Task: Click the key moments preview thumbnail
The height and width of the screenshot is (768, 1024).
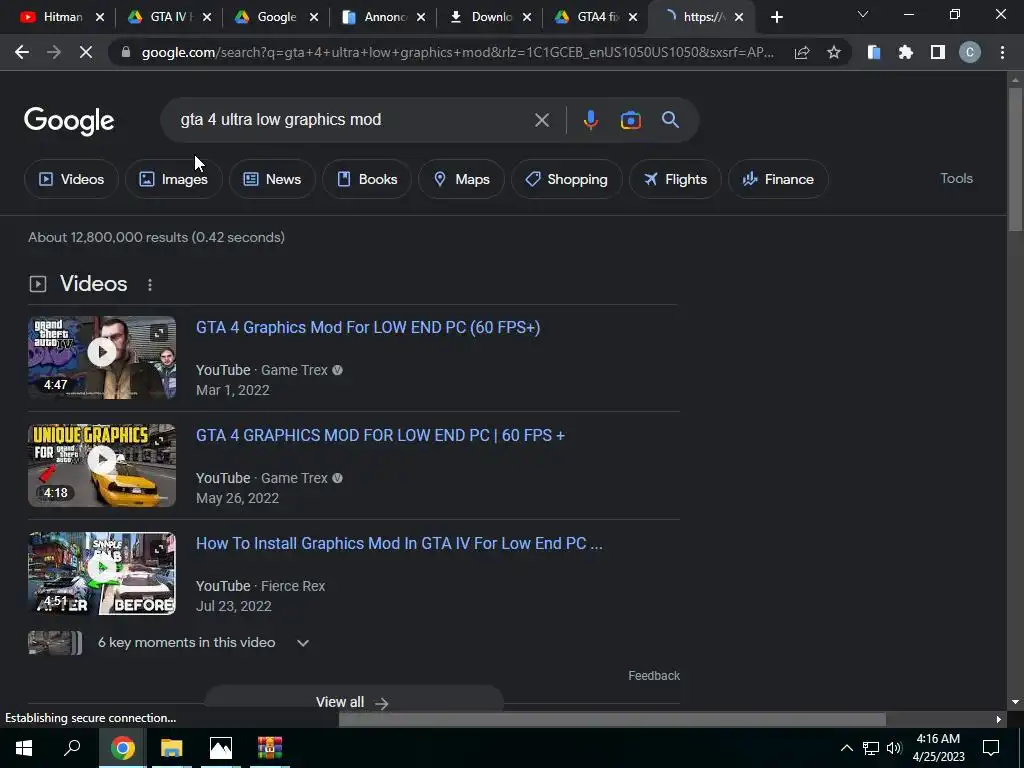Action: (x=55, y=643)
